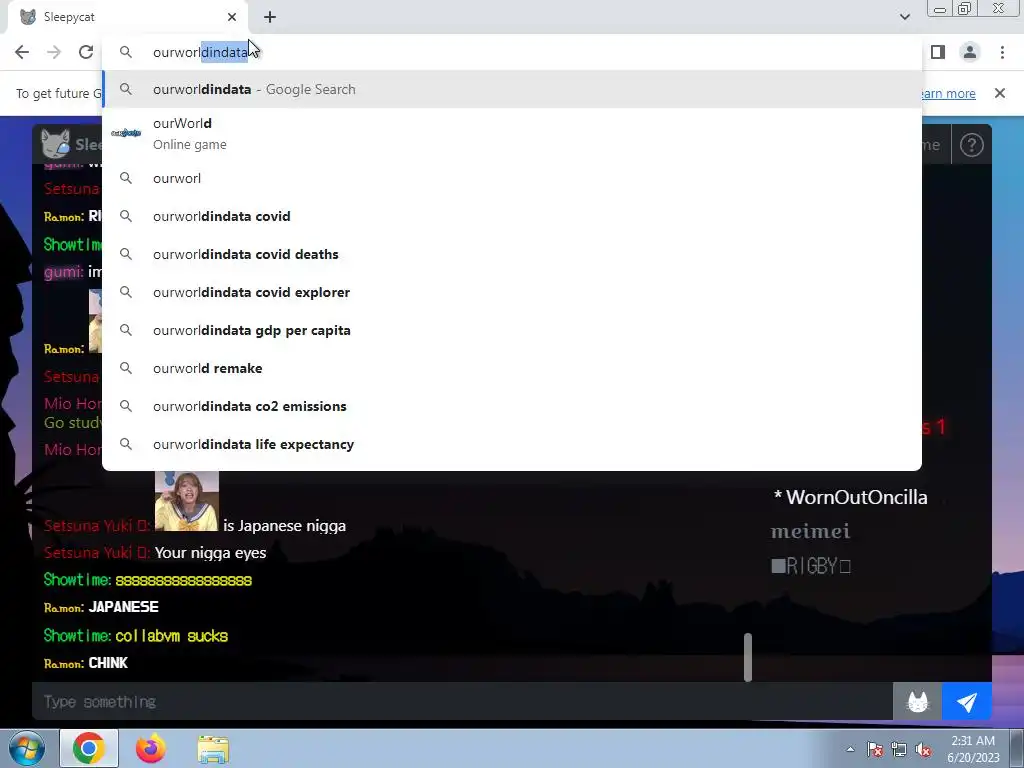Viewport: 1024px width, 768px height.
Task: Switch to the Sleepycat tab
Action: tap(127, 17)
